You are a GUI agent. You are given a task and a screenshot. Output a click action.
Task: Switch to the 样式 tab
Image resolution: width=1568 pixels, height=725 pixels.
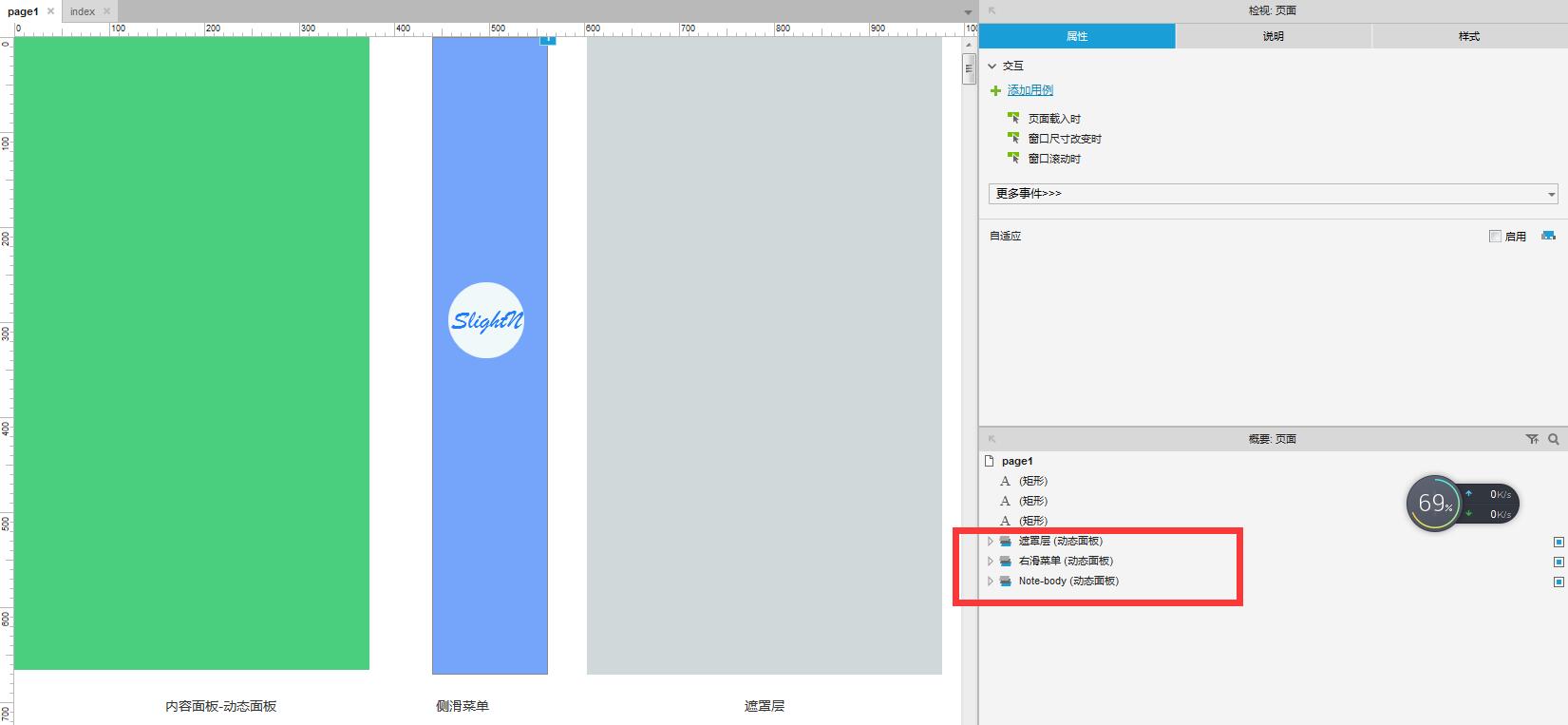pos(1469,36)
